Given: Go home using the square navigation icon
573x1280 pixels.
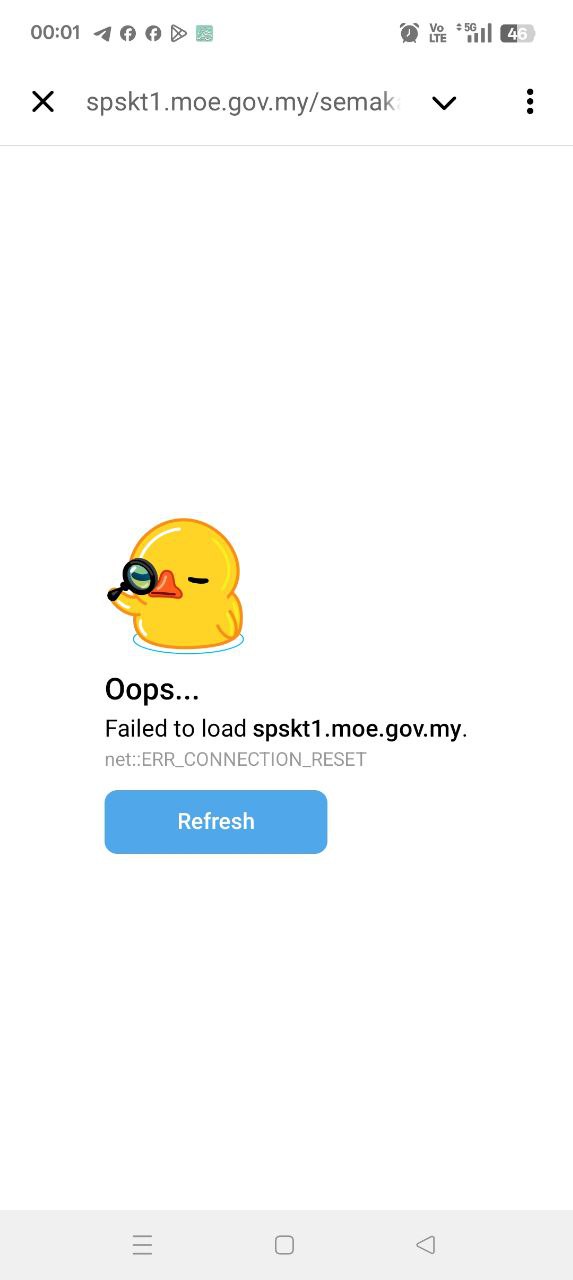Looking at the screenshot, I should pos(284,1245).
